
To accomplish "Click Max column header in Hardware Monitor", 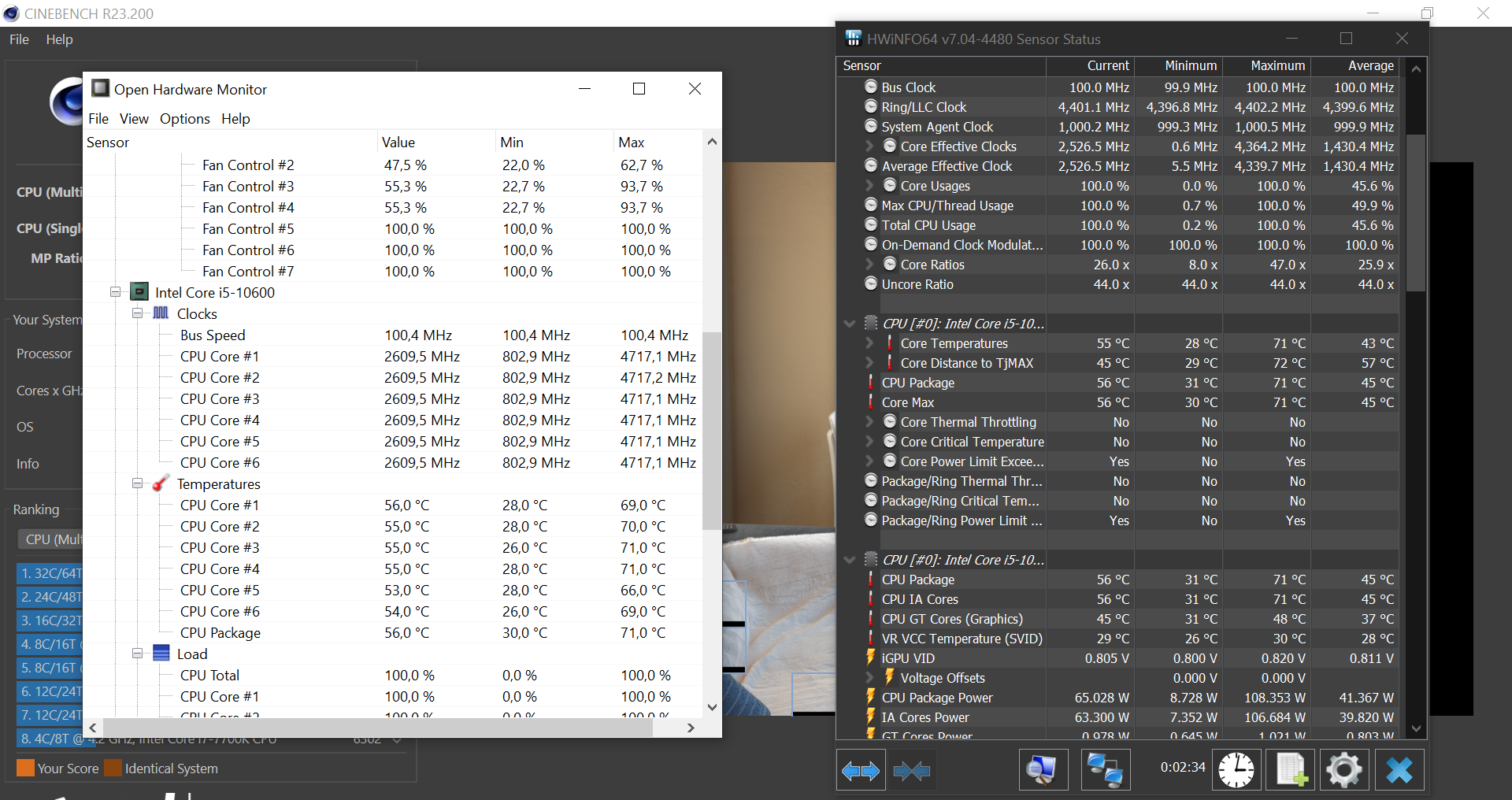I will click(658, 142).
